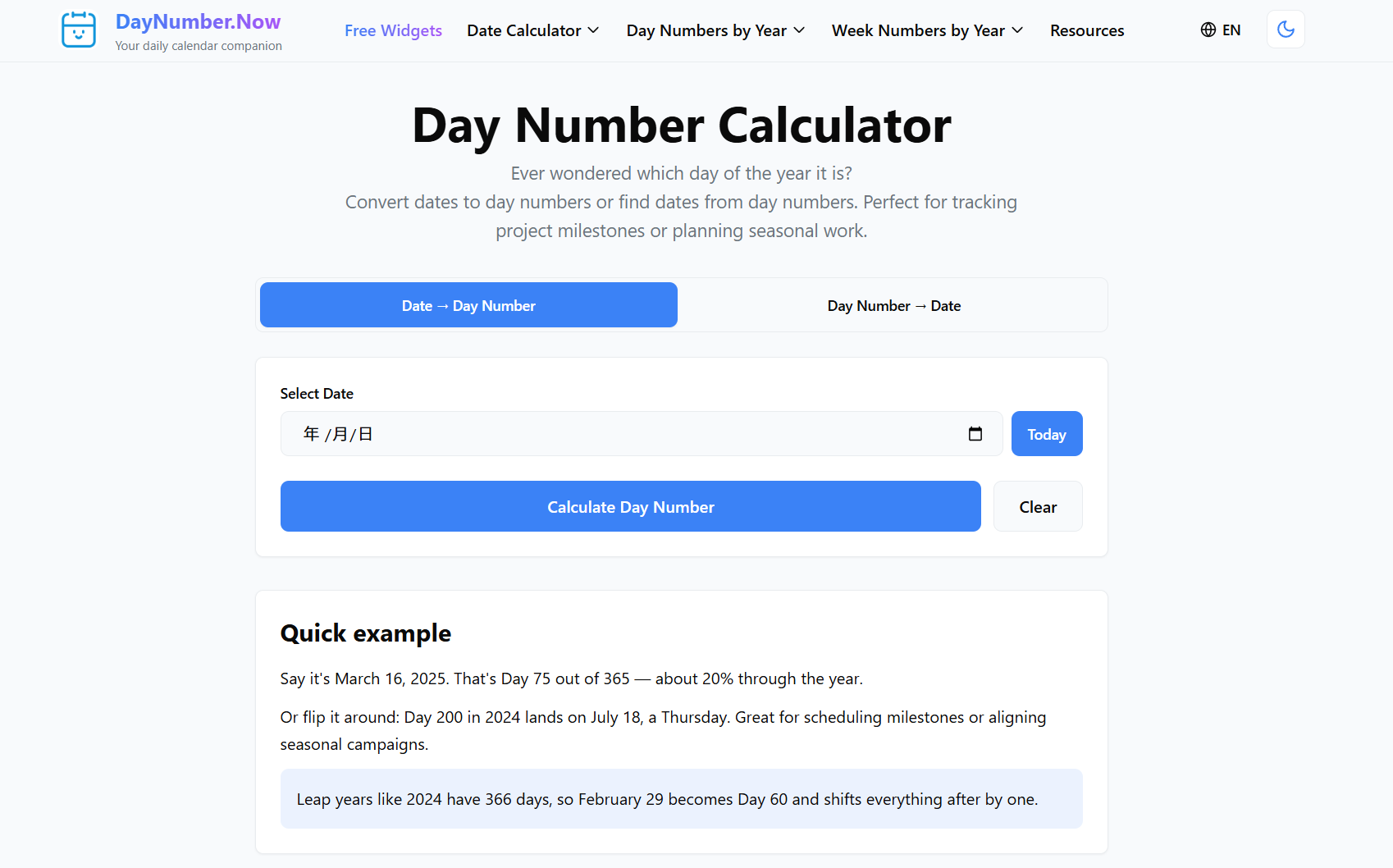
Task: Click the DayNumber.Now calendar logo icon
Action: [x=79, y=30]
